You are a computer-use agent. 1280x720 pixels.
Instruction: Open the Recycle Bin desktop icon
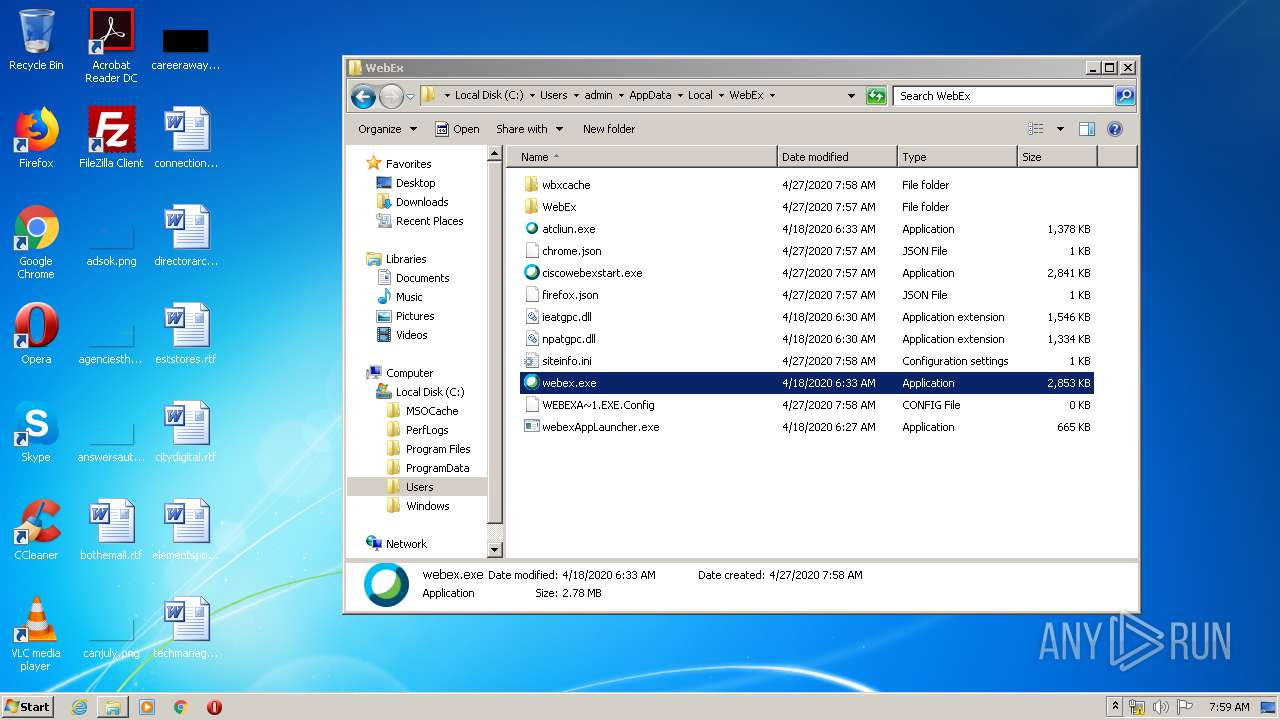point(36,40)
